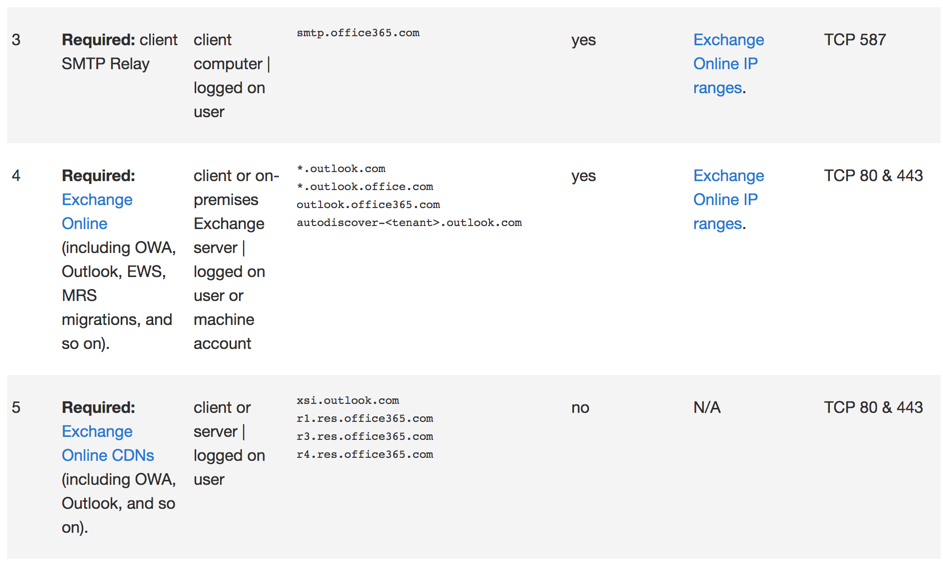Viewport: 943px width, 564px height.
Task: Select r1.res.office365.com hostname entry
Action: click(x=364, y=418)
